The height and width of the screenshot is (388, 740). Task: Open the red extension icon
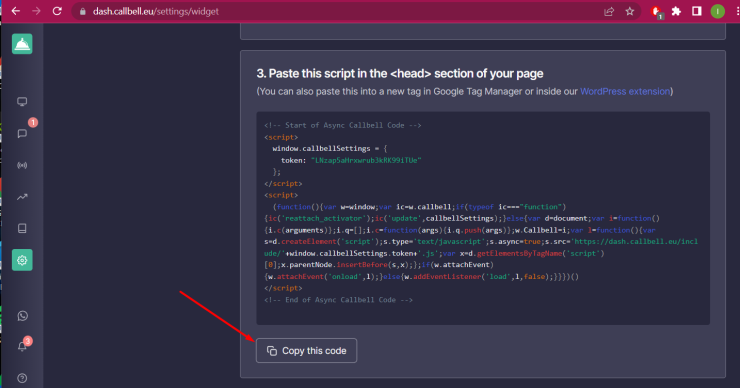click(656, 12)
